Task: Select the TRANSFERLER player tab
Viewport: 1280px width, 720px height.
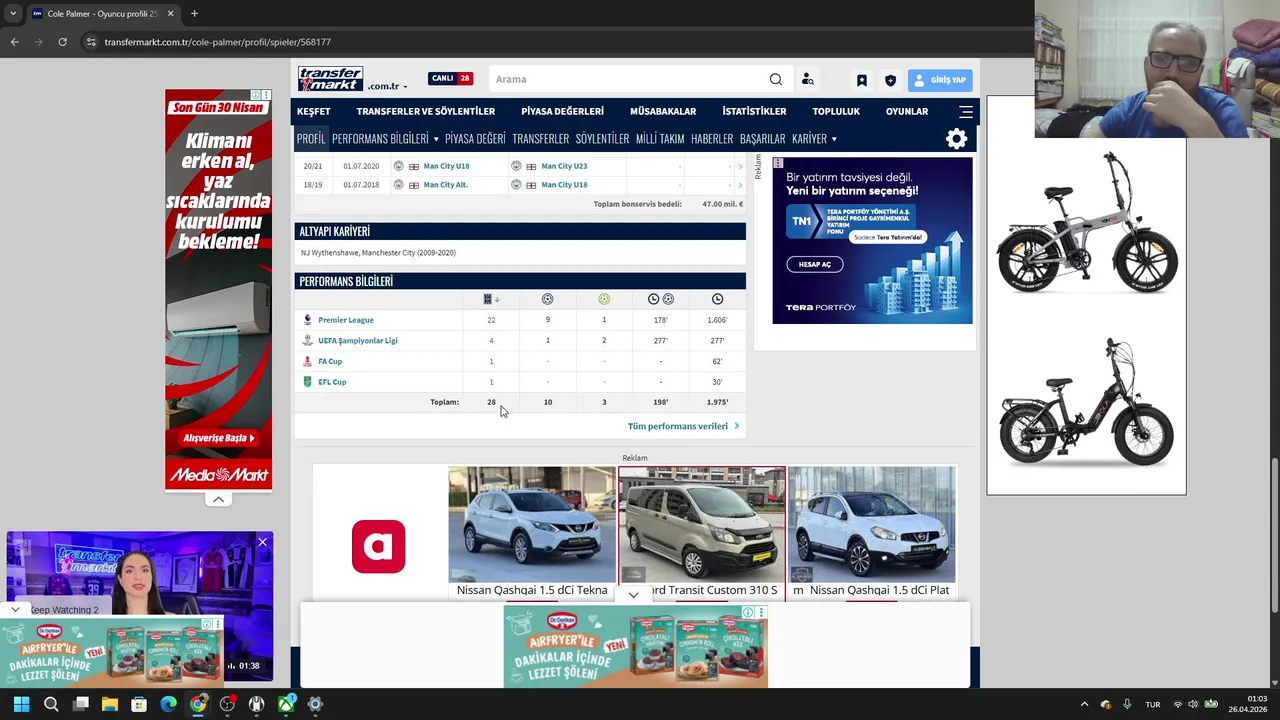Action: pyautogui.click(x=540, y=138)
